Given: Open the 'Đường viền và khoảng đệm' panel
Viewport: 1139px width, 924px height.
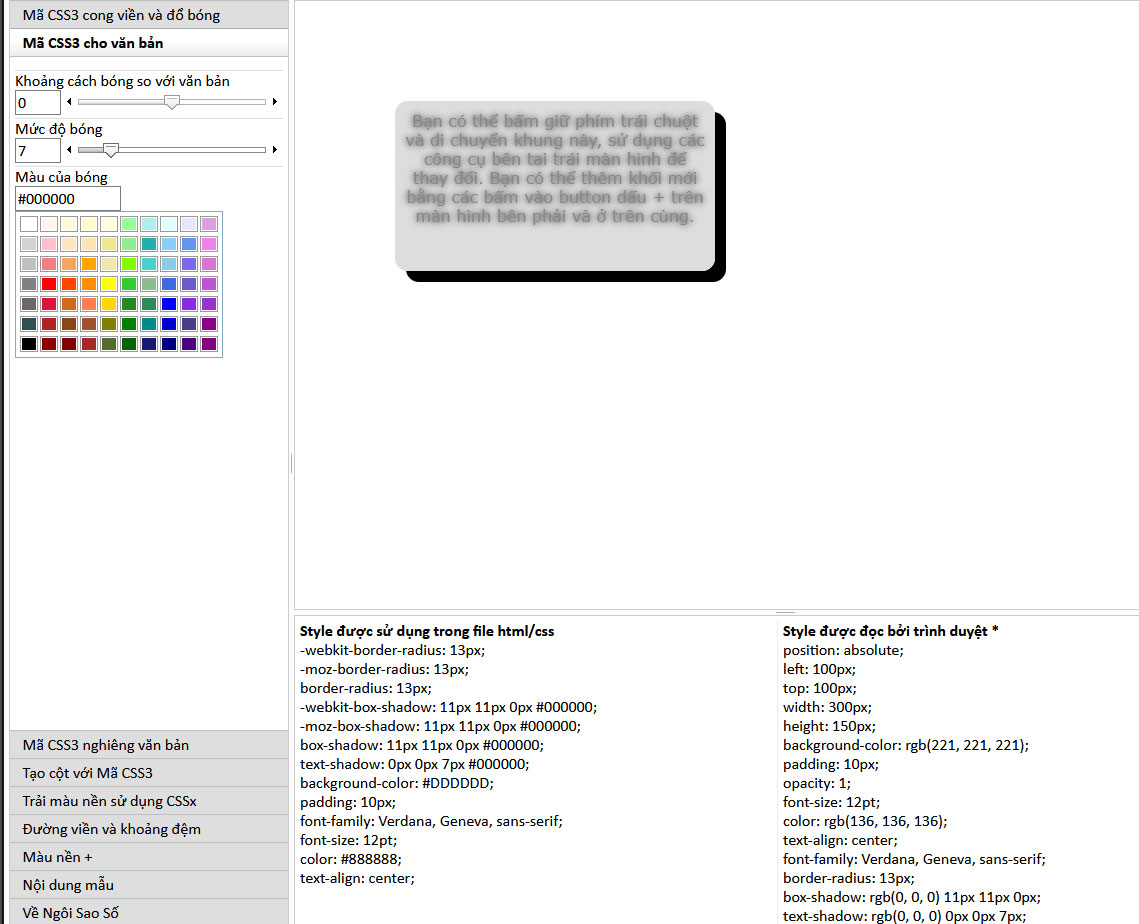Looking at the screenshot, I should (x=149, y=829).
